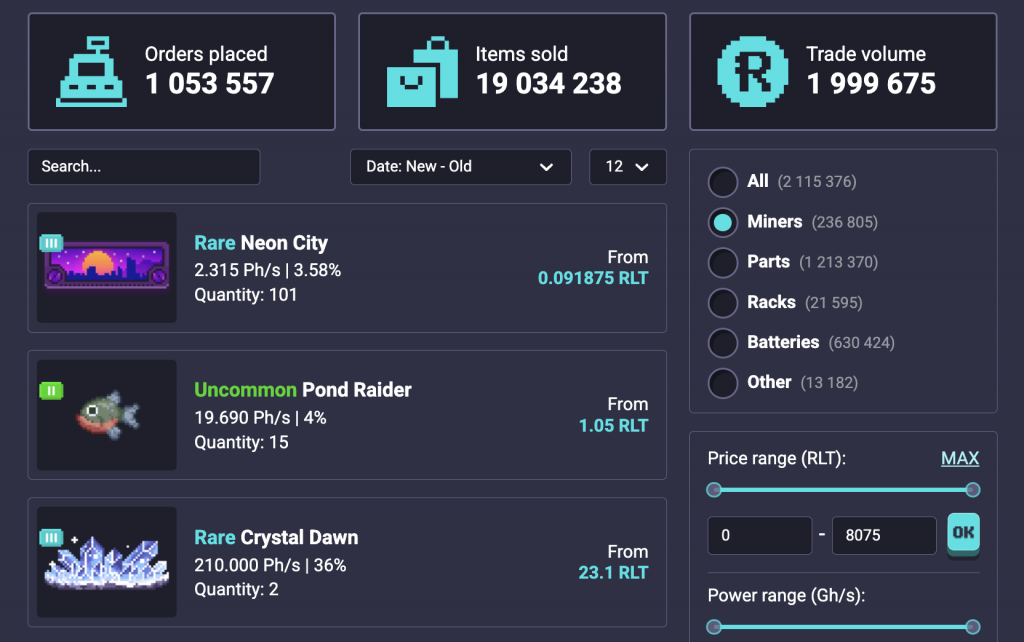Click the maximum price field showing 8075
This screenshot has height=642, width=1024.
pyautogui.click(x=884, y=536)
